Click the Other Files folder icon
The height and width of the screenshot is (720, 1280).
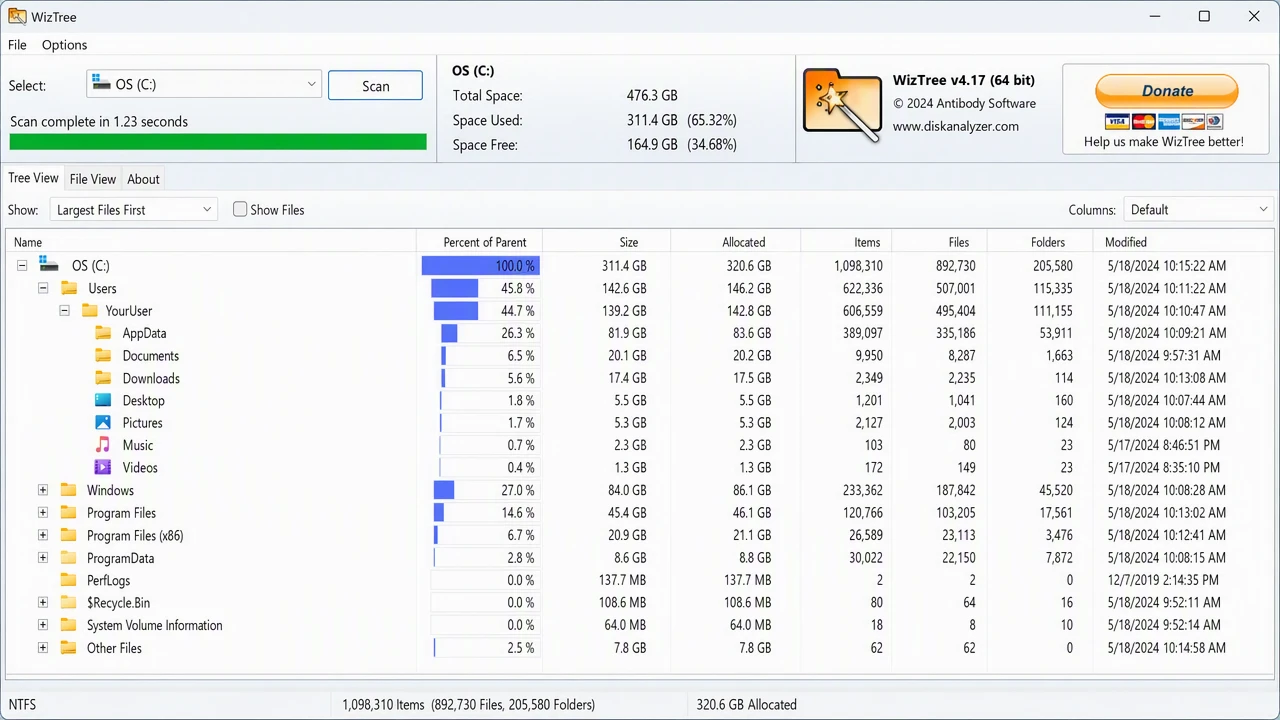[69, 648]
